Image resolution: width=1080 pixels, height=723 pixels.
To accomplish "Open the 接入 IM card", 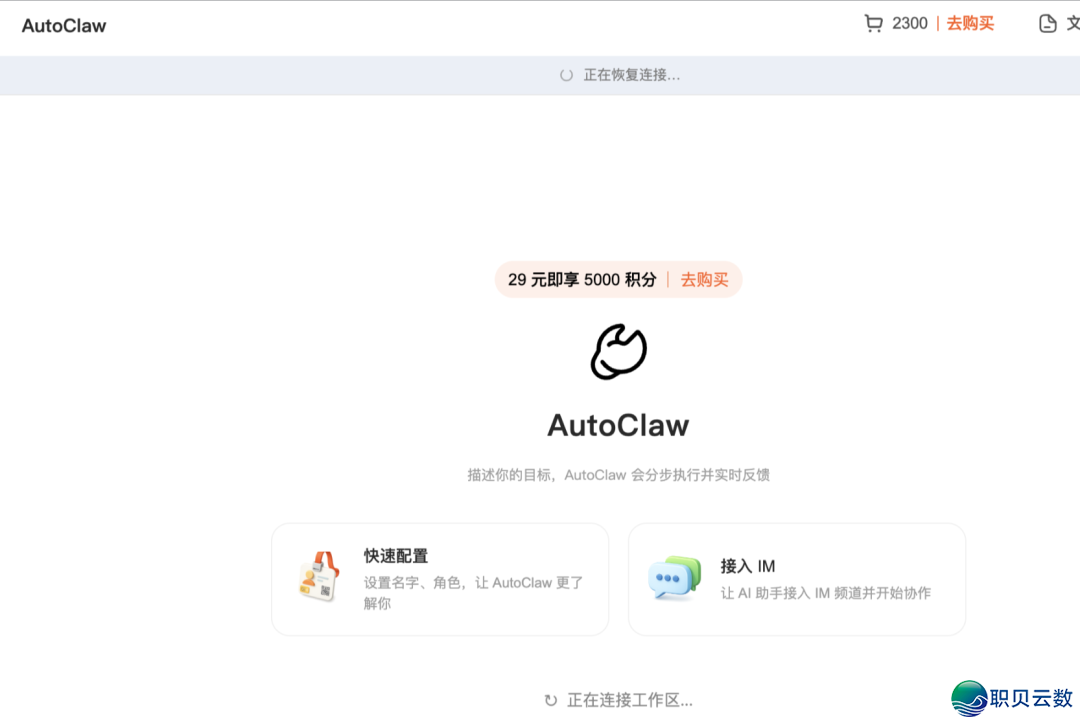I will (x=797, y=578).
